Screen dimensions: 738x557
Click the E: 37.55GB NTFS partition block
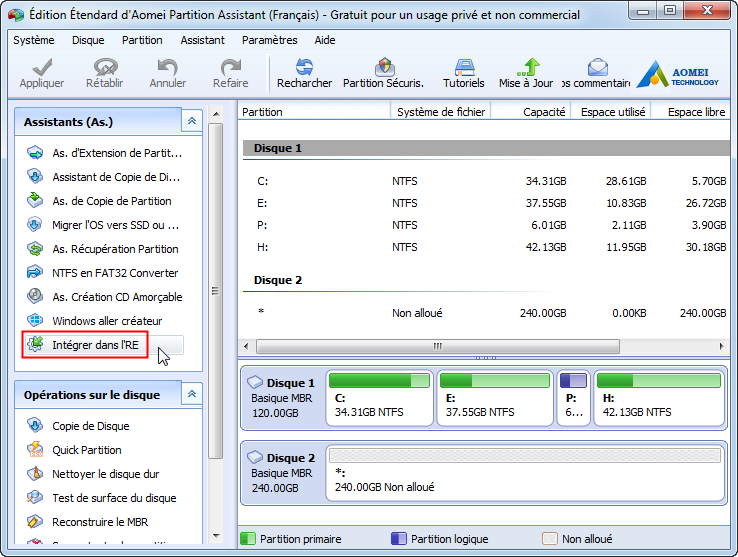point(495,398)
